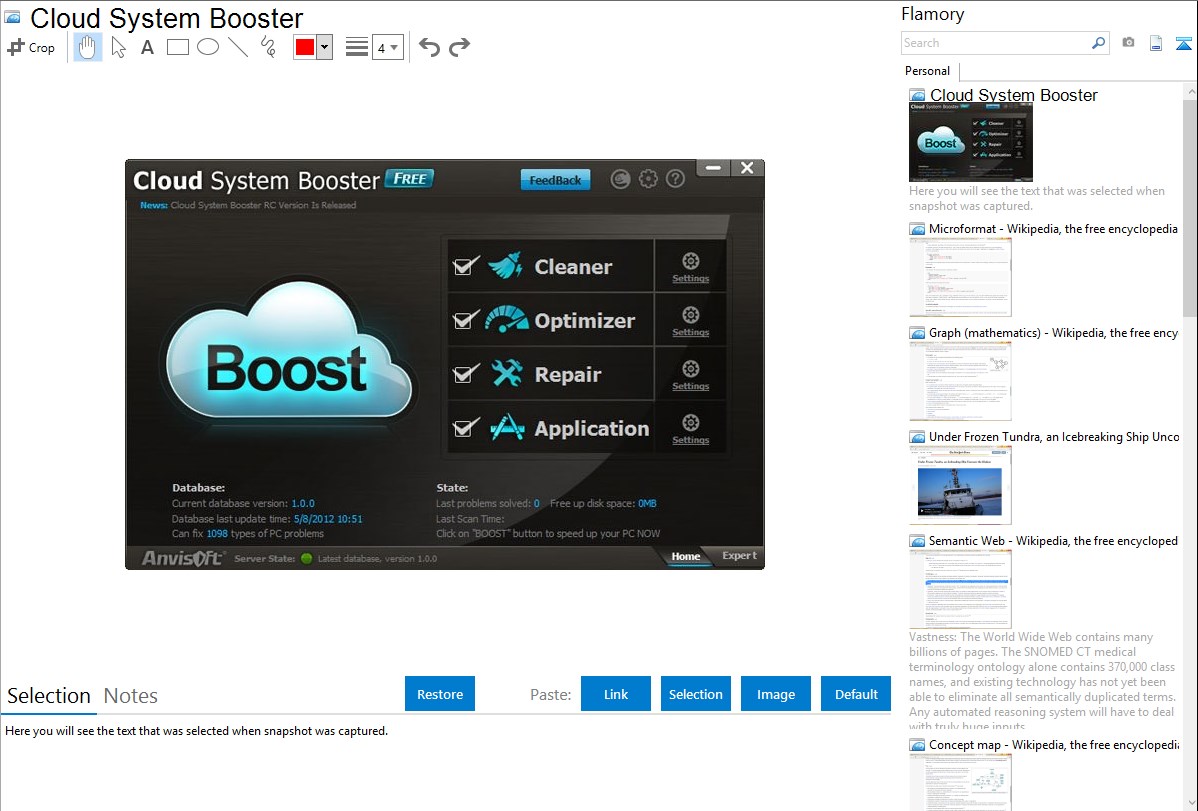Uncheck the Optimizer checkbox
The width and height of the screenshot is (1198, 811).
coord(465,320)
